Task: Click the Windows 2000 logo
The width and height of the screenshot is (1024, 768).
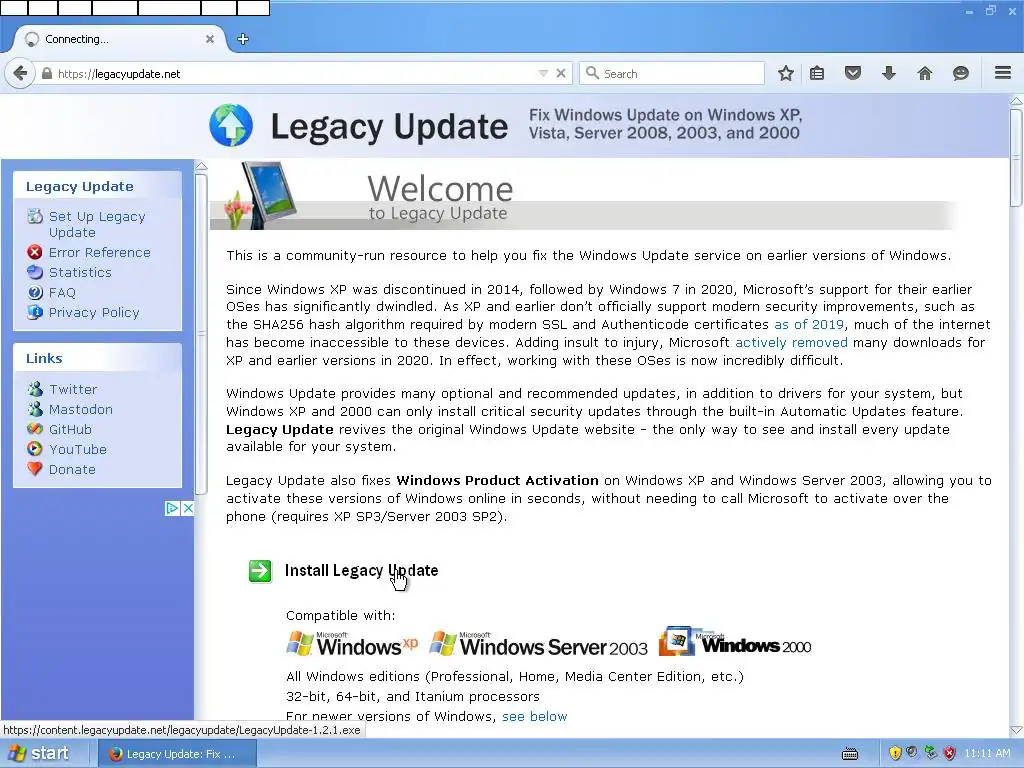Action: click(735, 642)
